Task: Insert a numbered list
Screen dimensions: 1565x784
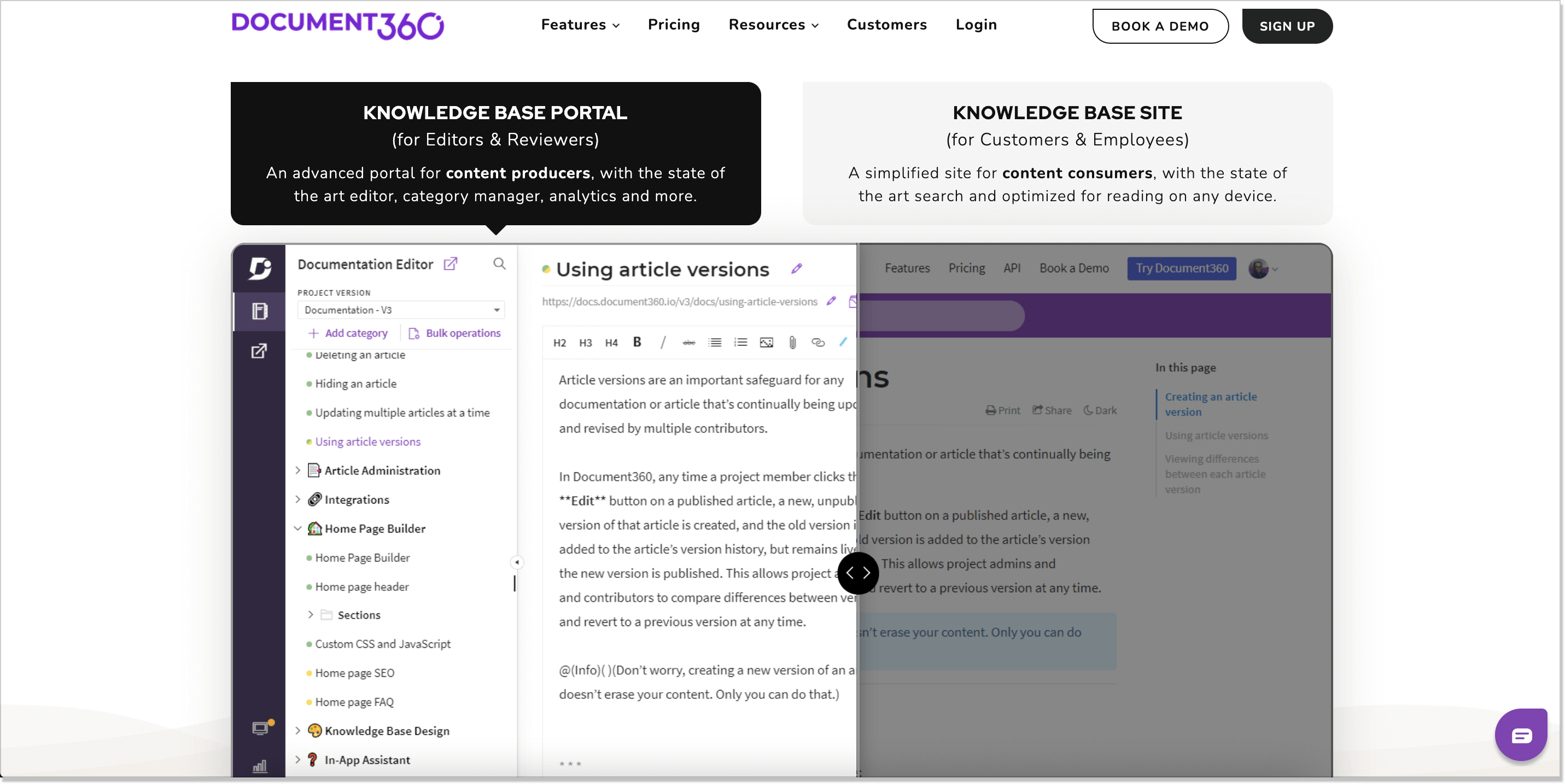Action: click(x=740, y=343)
